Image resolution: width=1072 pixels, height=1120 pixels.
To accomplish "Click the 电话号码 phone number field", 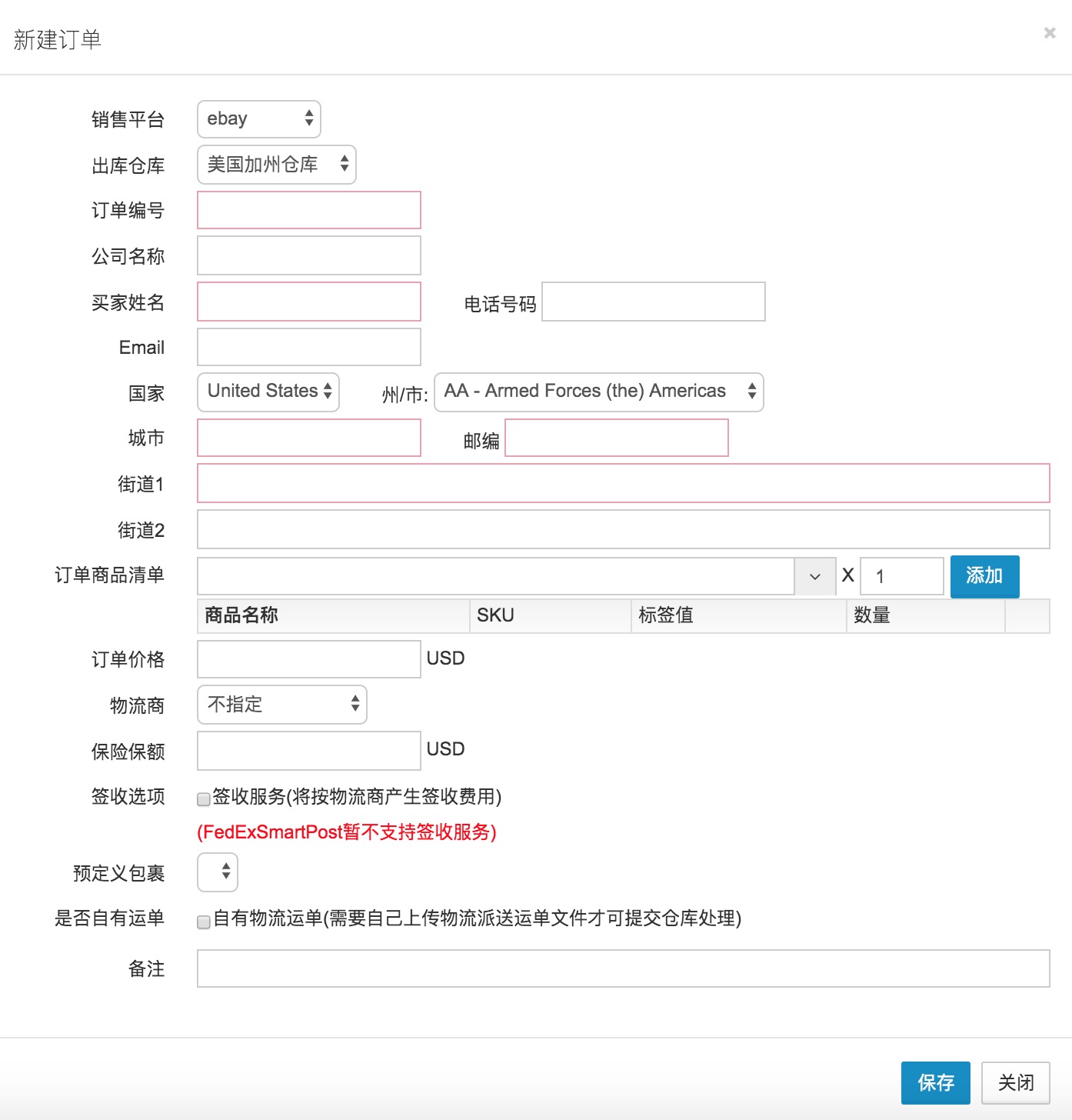I will 653,302.
